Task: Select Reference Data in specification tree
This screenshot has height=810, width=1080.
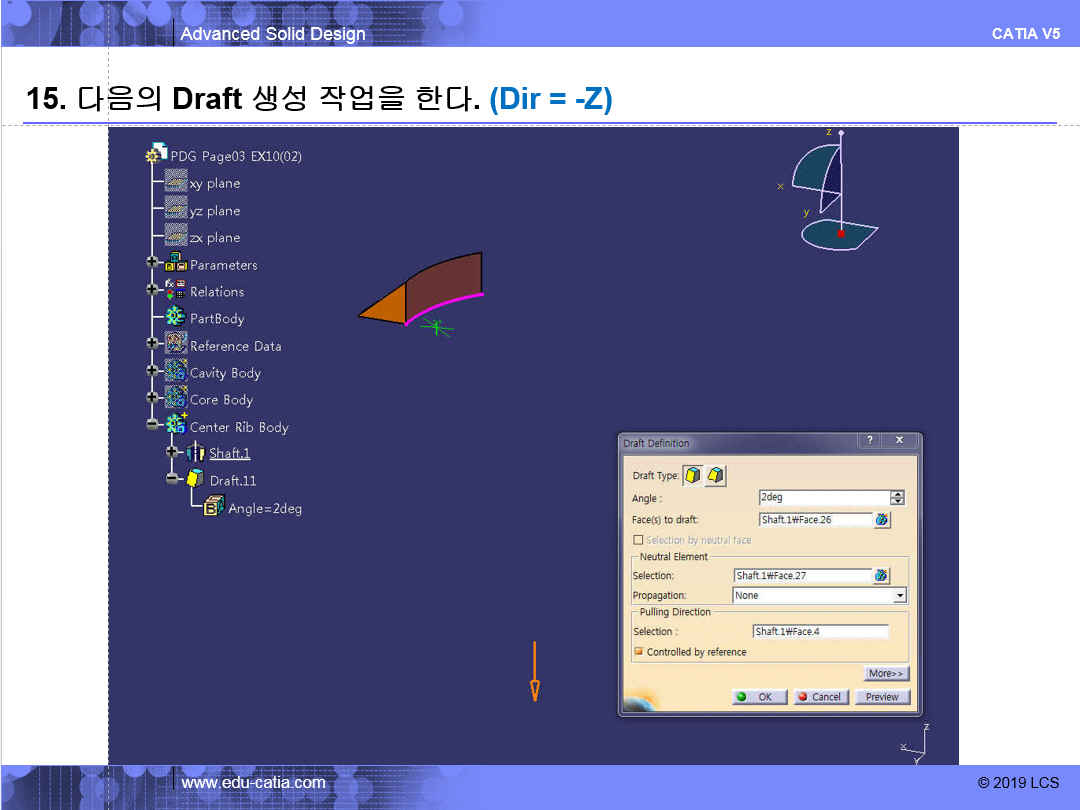Action: [235, 346]
